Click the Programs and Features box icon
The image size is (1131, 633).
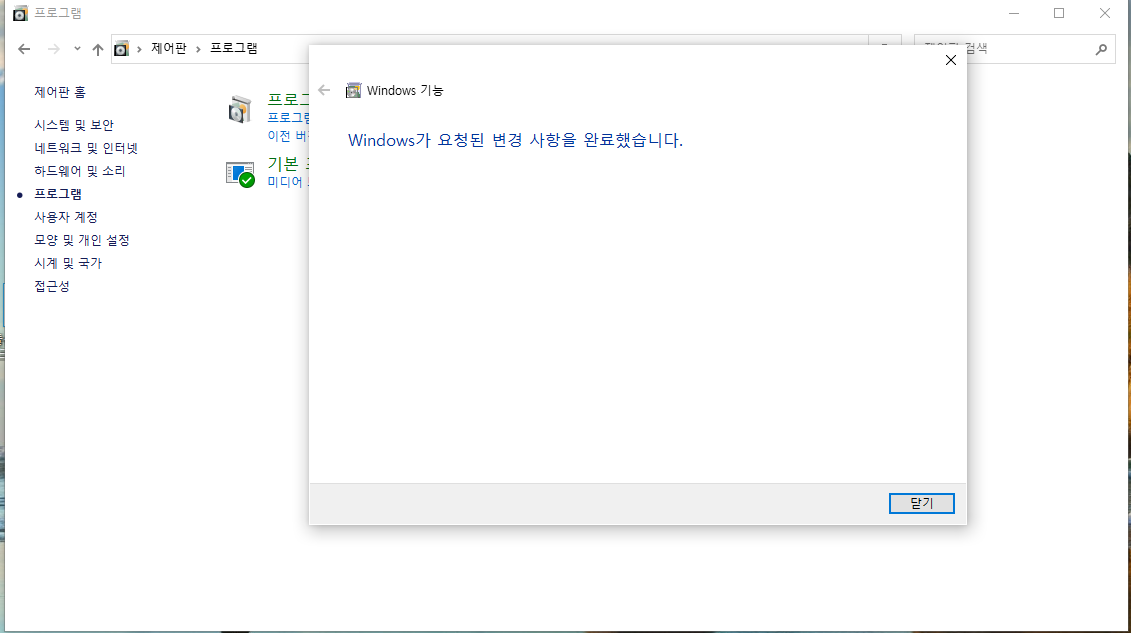[x=239, y=110]
